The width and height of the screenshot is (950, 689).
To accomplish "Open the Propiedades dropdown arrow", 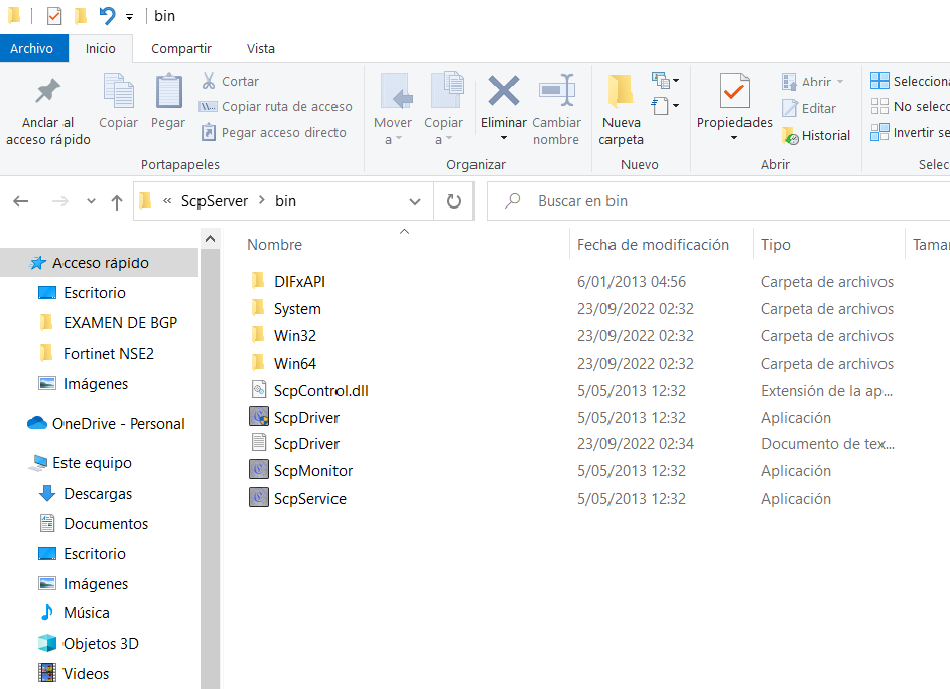I will (734, 138).
